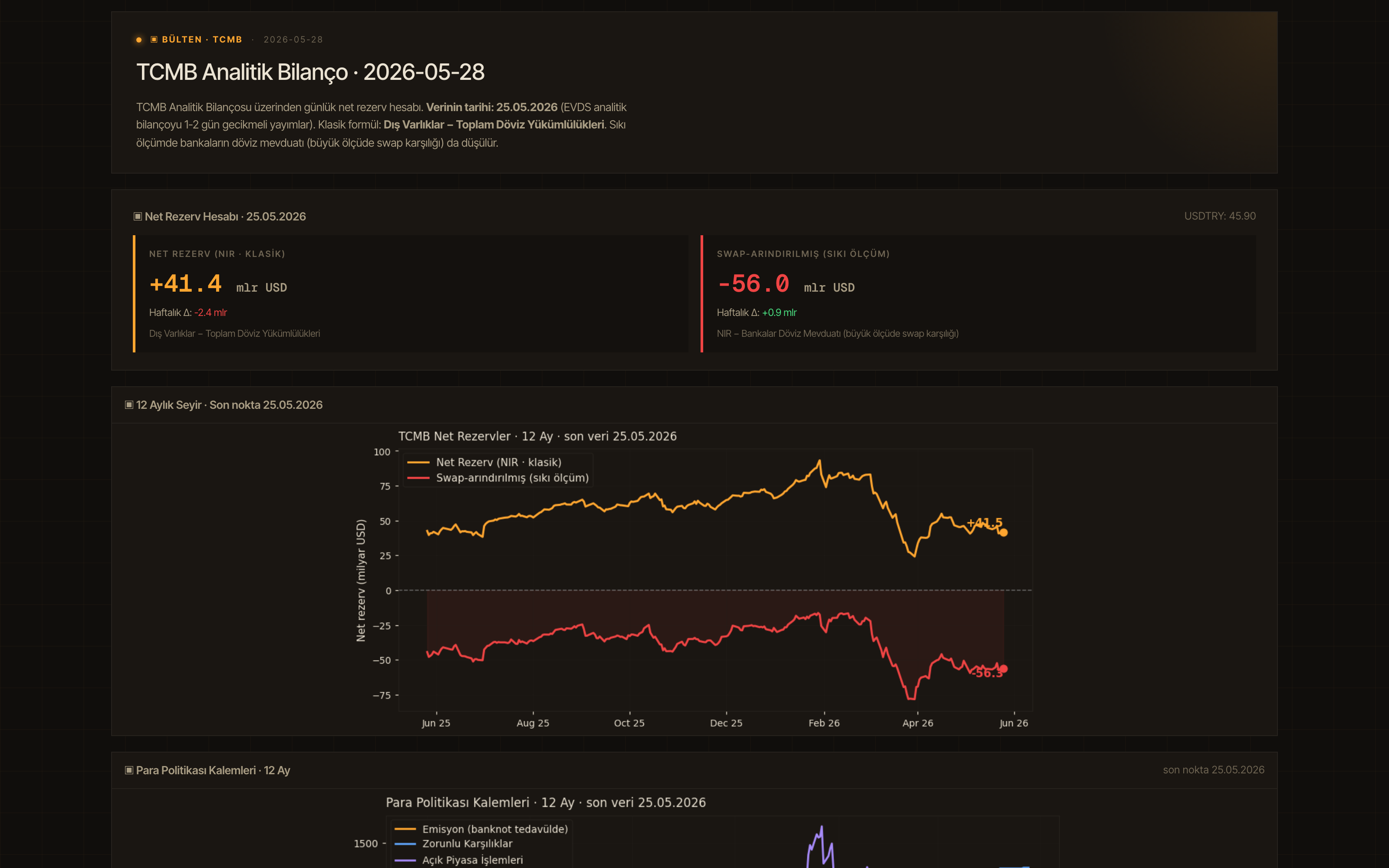Click the blue Zorunlu Karşılıklar legend swatch
1389x868 pixels.
click(405, 844)
